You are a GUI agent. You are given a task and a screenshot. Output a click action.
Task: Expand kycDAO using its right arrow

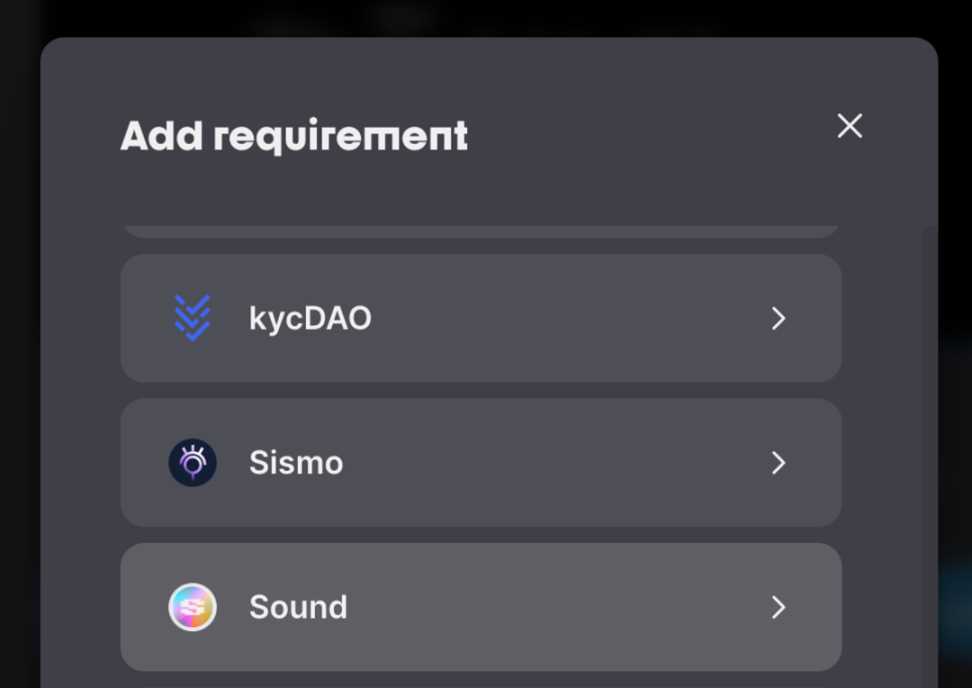tap(778, 318)
